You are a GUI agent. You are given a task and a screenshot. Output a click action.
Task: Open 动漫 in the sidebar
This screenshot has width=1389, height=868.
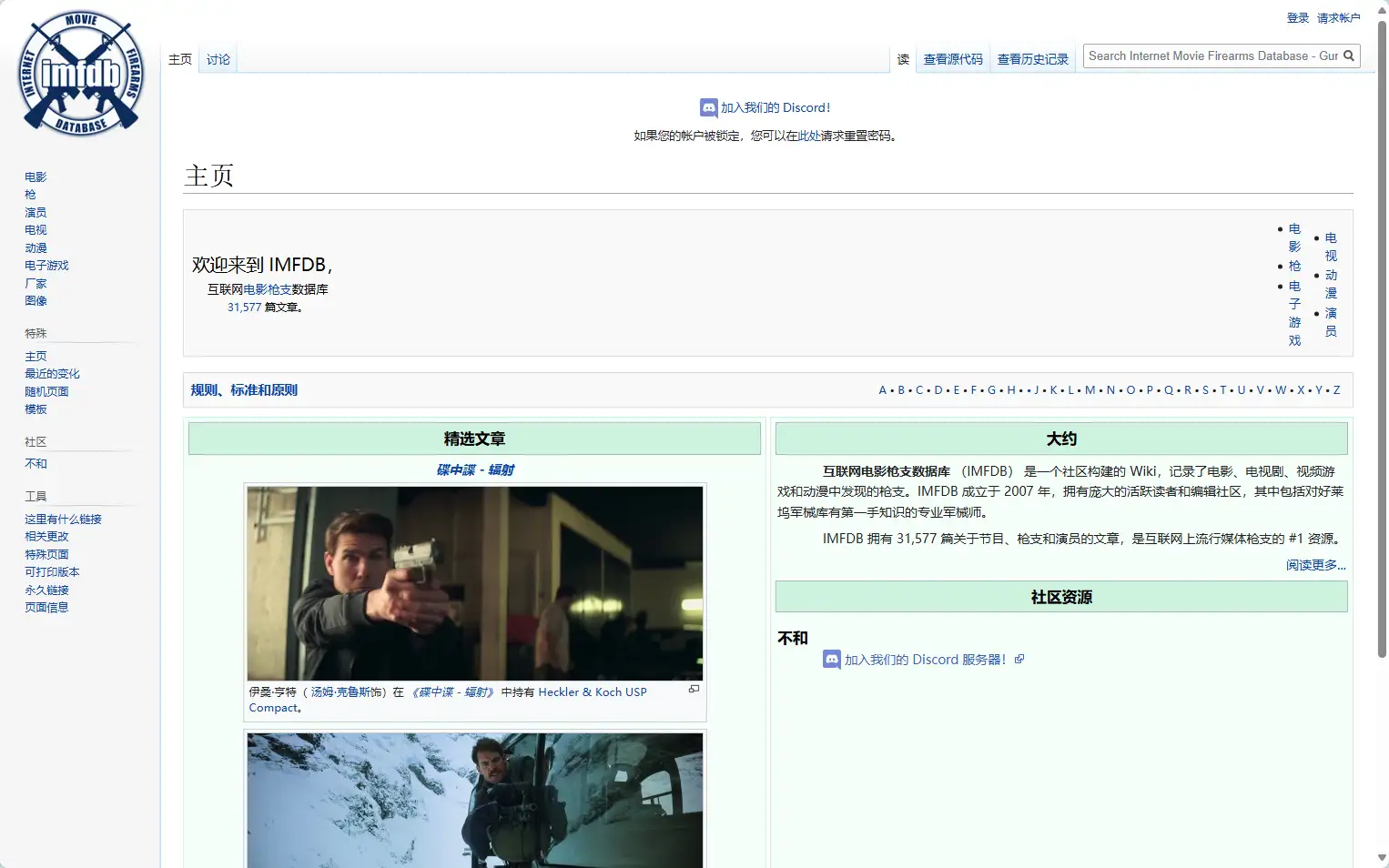point(35,248)
